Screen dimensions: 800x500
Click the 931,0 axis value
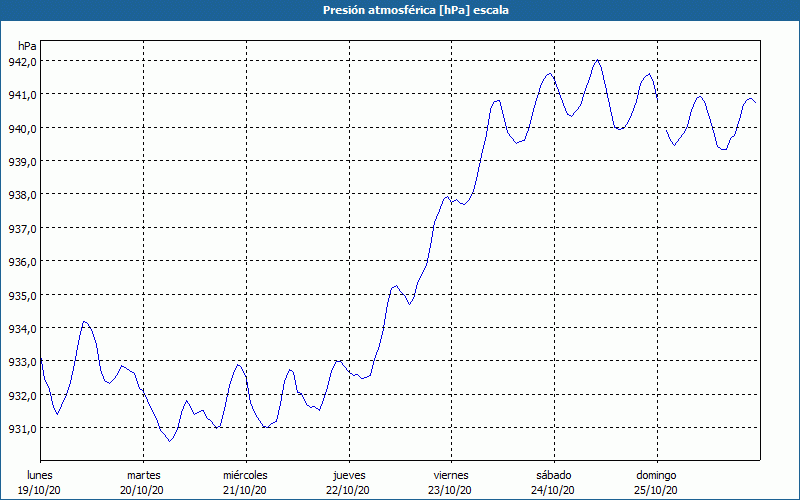(x=22, y=429)
